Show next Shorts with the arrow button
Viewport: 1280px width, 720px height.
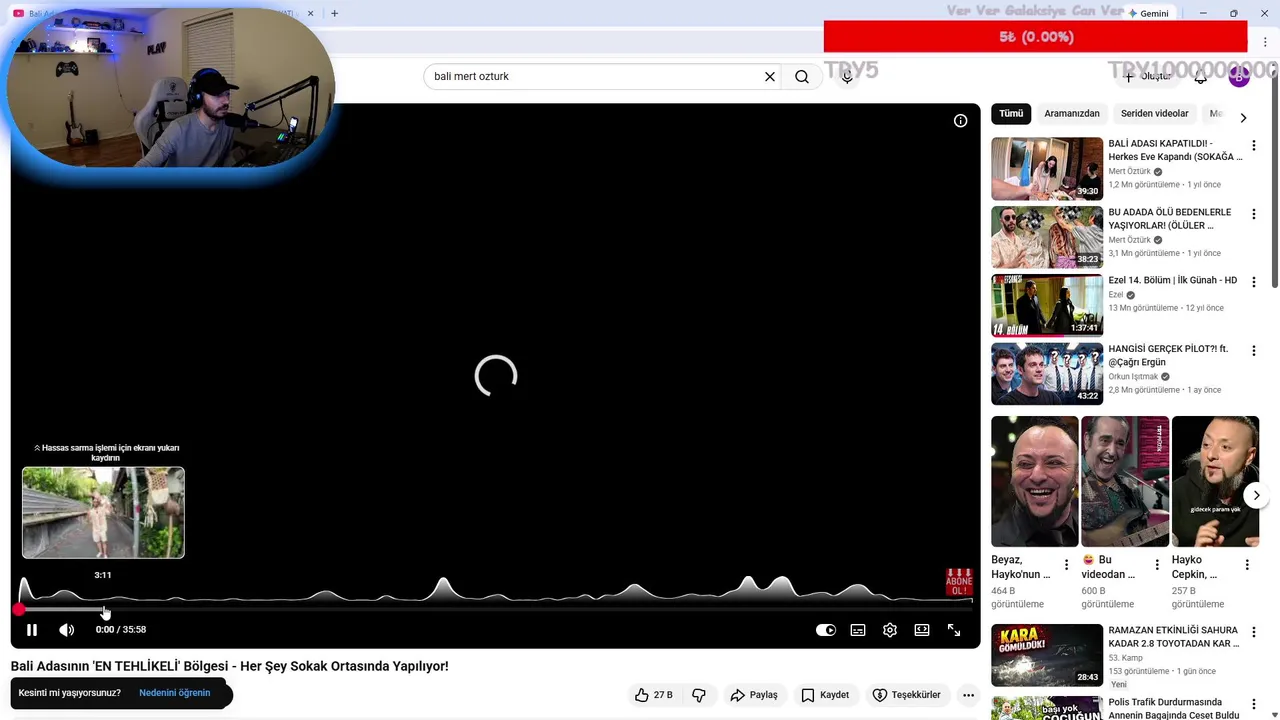point(1256,495)
